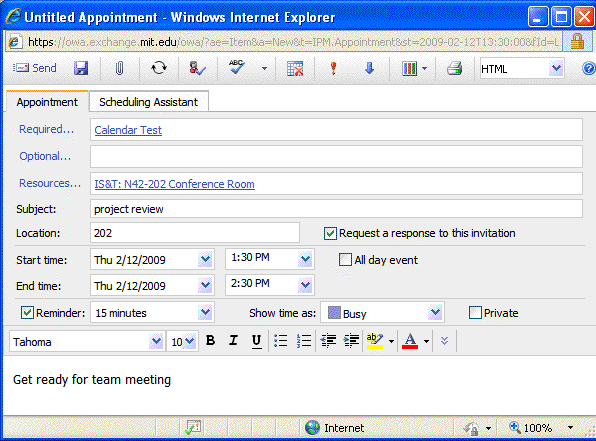Set low importance with blue arrow
Image resolution: width=596 pixels, height=441 pixels.
(369, 68)
